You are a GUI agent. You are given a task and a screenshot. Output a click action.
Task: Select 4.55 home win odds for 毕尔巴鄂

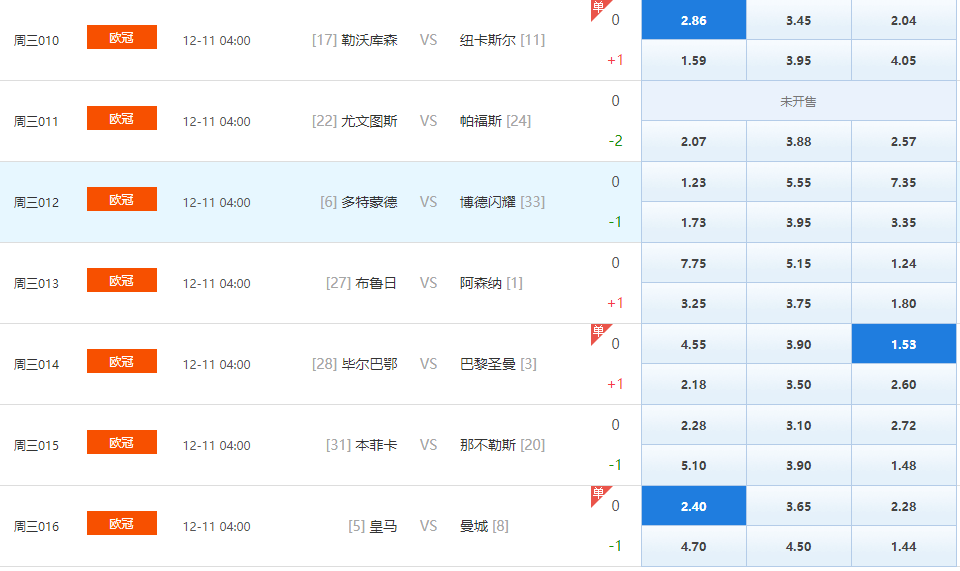[694, 344]
